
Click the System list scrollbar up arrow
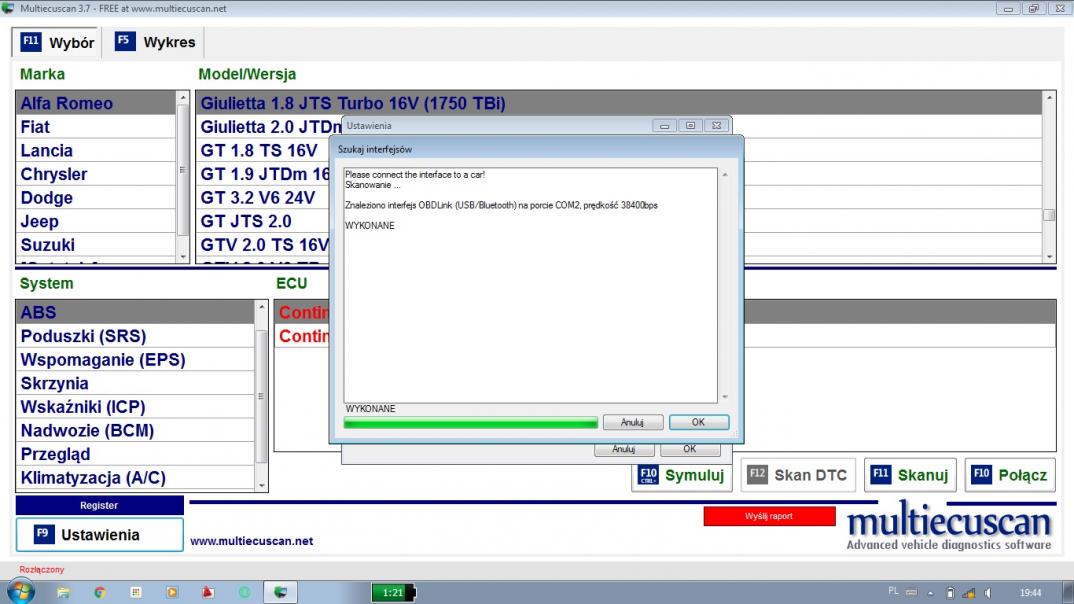coord(261,307)
